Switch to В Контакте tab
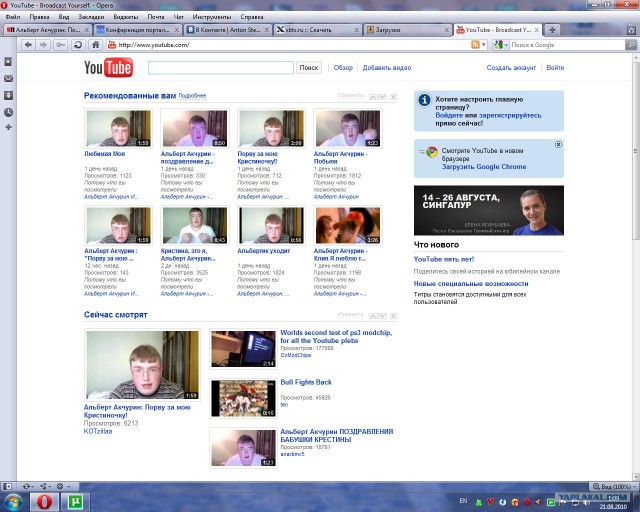Screen dimensions: 640x512 pos(228,30)
